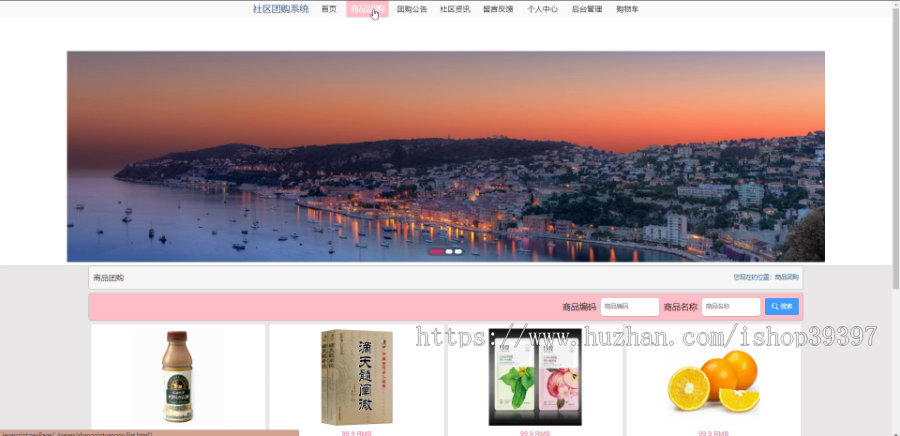Open 个人中心 from the navbar
900x436 pixels.
click(x=542, y=9)
